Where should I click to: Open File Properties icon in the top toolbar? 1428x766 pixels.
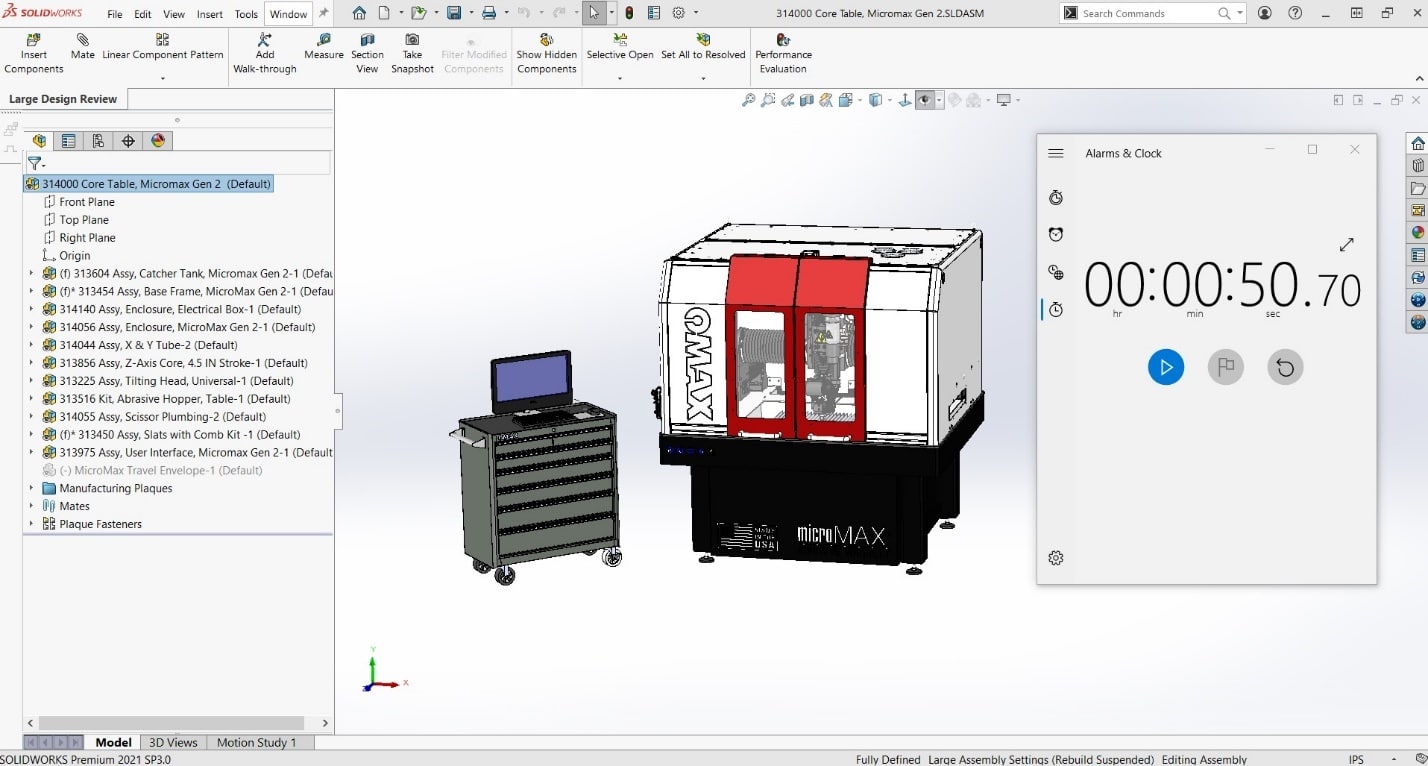point(654,13)
